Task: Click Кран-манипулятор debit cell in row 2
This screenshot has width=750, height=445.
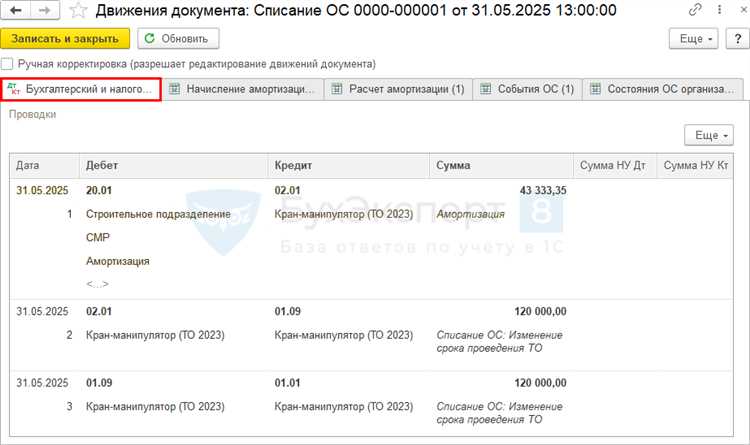Action: pyautogui.click(x=155, y=335)
